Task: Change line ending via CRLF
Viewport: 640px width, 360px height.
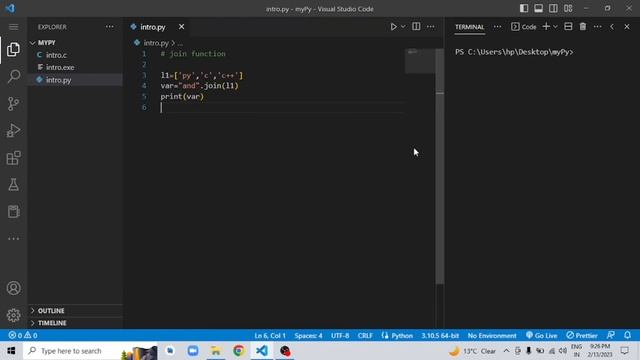Action: pos(365,336)
